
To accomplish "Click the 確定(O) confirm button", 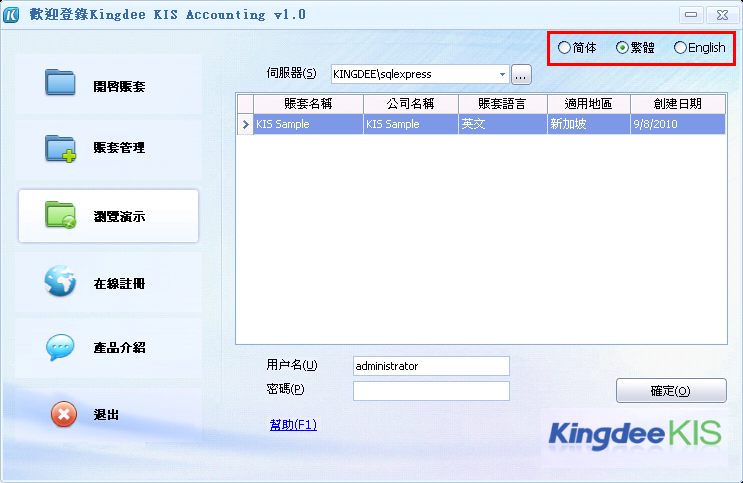I will [671, 391].
